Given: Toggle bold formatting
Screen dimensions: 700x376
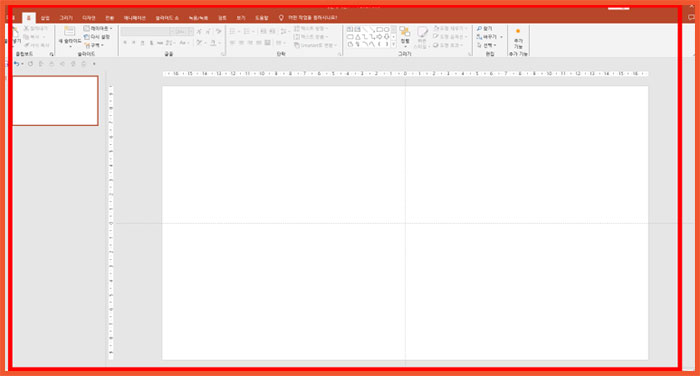Looking at the screenshot, I should (x=125, y=43).
